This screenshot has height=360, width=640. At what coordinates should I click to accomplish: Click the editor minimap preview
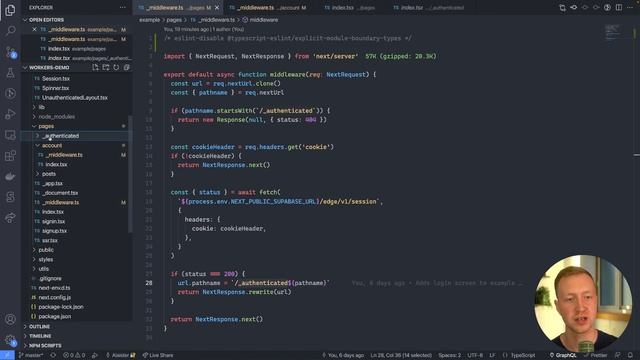click(x=612, y=32)
